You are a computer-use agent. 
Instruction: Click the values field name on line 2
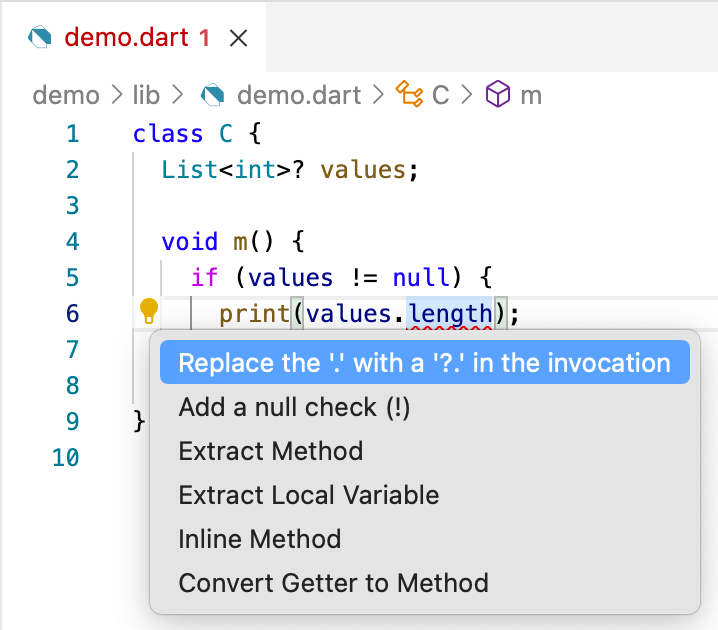(362, 169)
